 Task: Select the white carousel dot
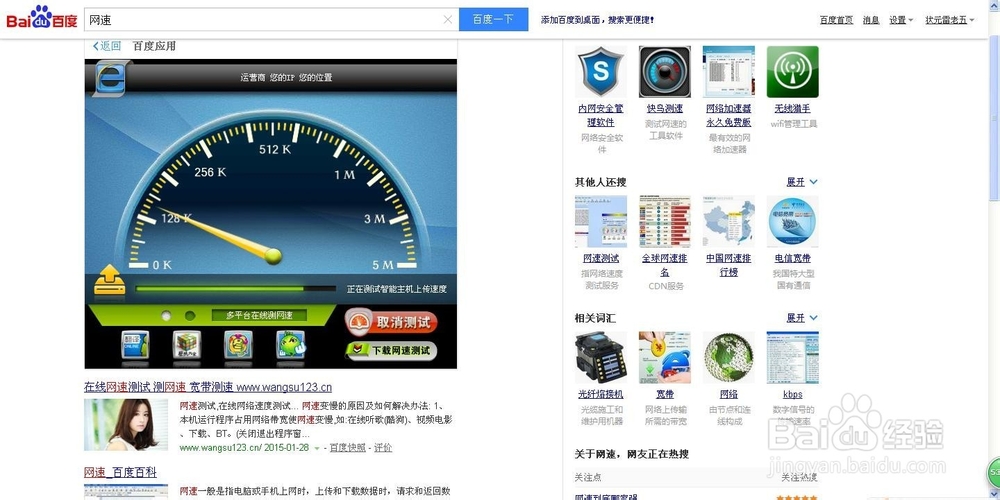tap(166, 316)
